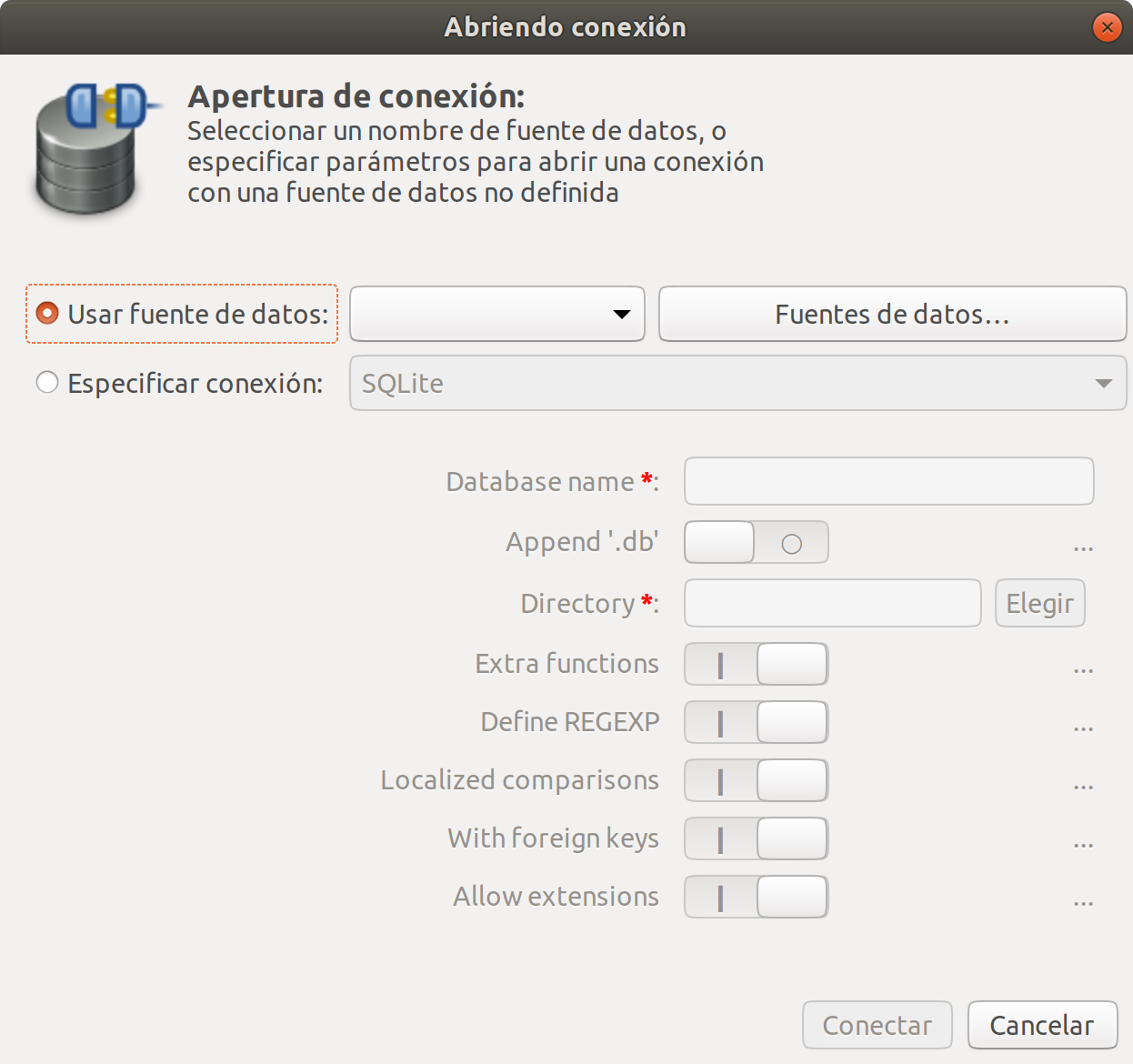Close the 'Abriendo conexión' dialog window
Viewport: 1133px width, 1064px height.
[1107, 27]
